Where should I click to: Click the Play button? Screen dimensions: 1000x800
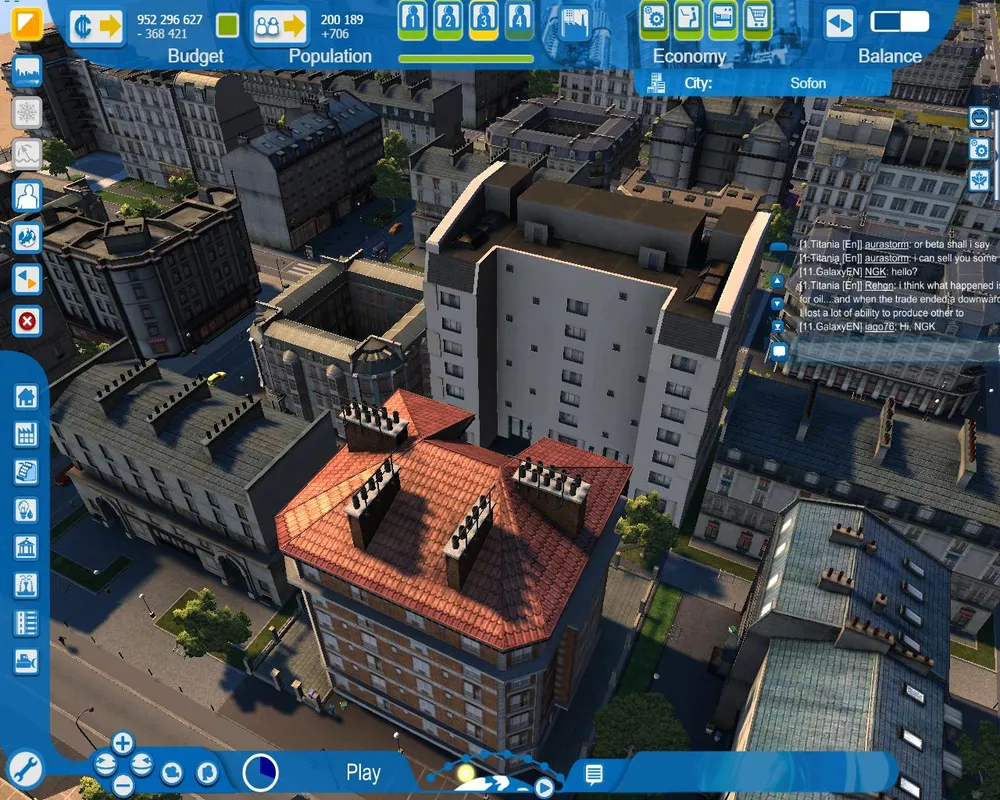363,772
